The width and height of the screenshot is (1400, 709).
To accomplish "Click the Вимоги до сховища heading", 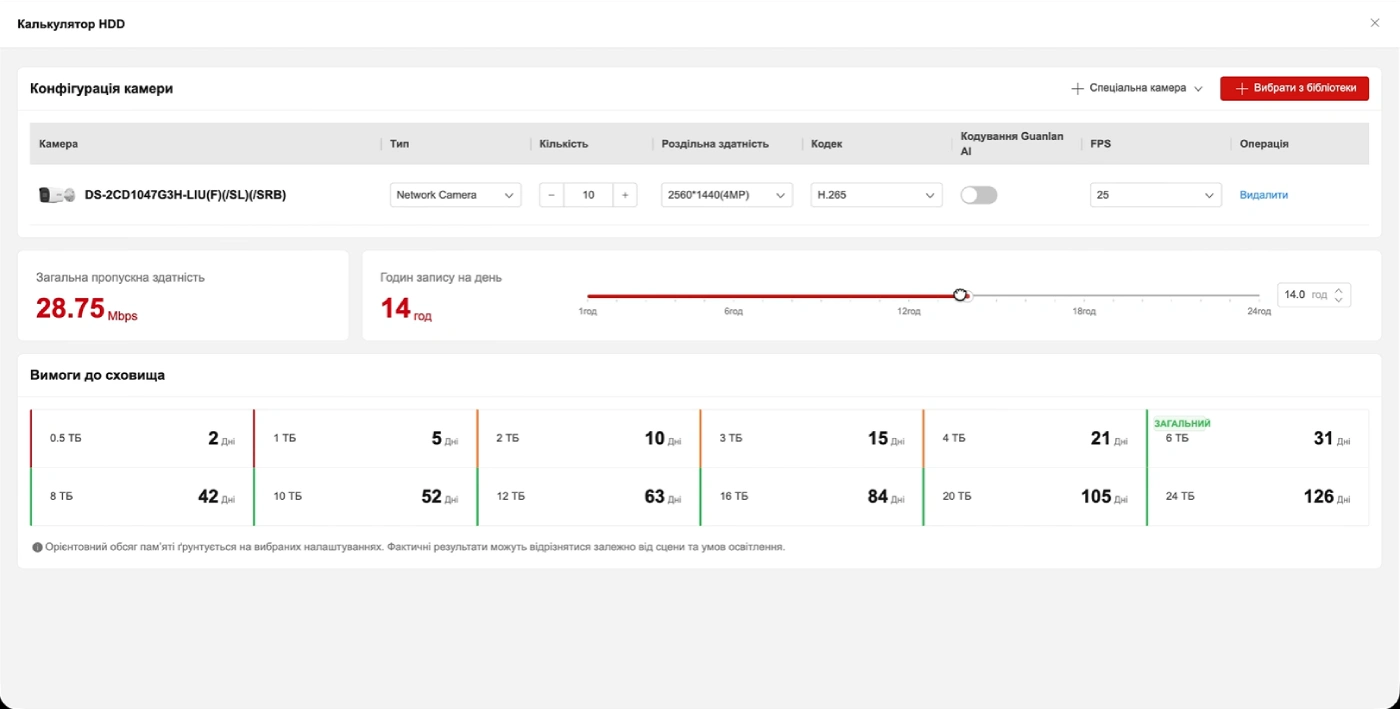I will 97,375.
